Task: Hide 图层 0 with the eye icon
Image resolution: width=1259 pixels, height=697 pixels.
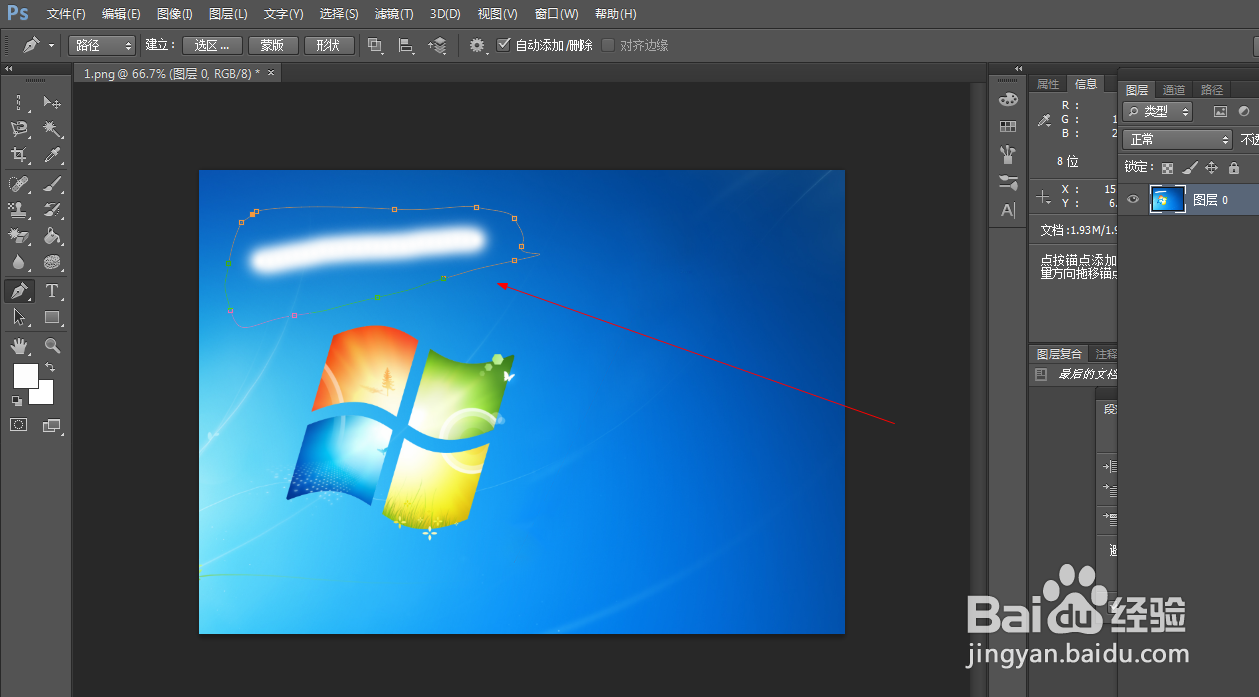Action: coord(1133,200)
